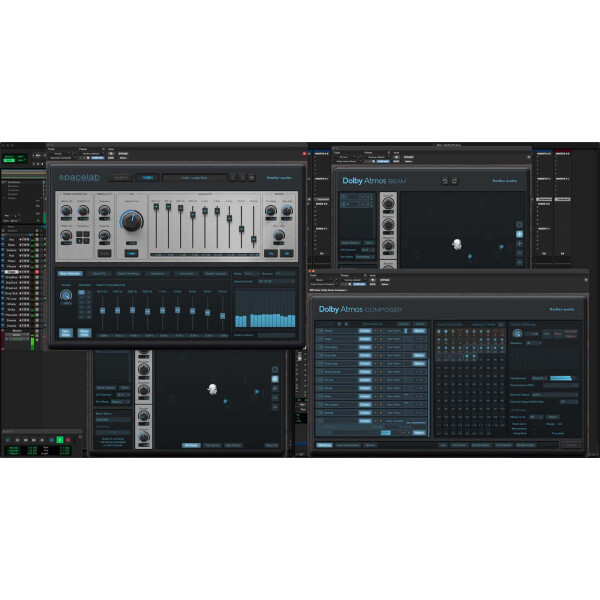Switch to Side Panner tab in lower Beam
The height and width of the screenshot is (600, 600).
click(233, 445)
